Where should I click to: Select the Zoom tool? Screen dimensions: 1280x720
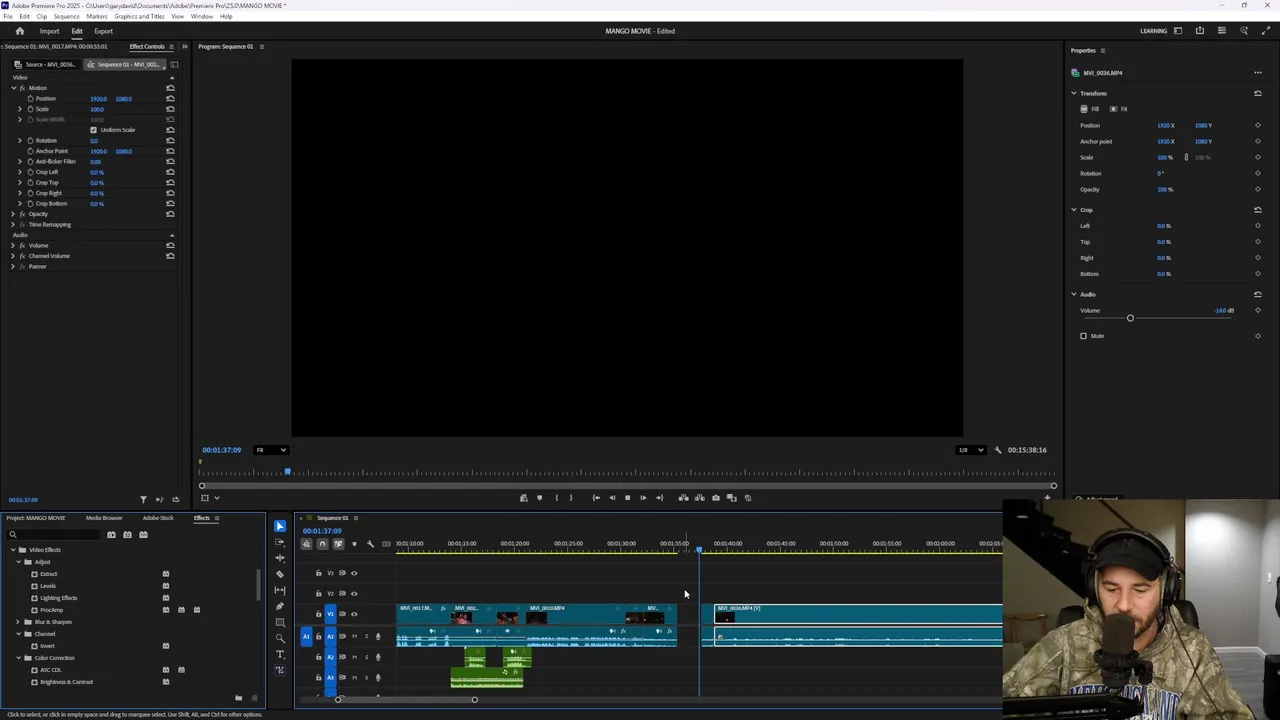click(280, 638)
